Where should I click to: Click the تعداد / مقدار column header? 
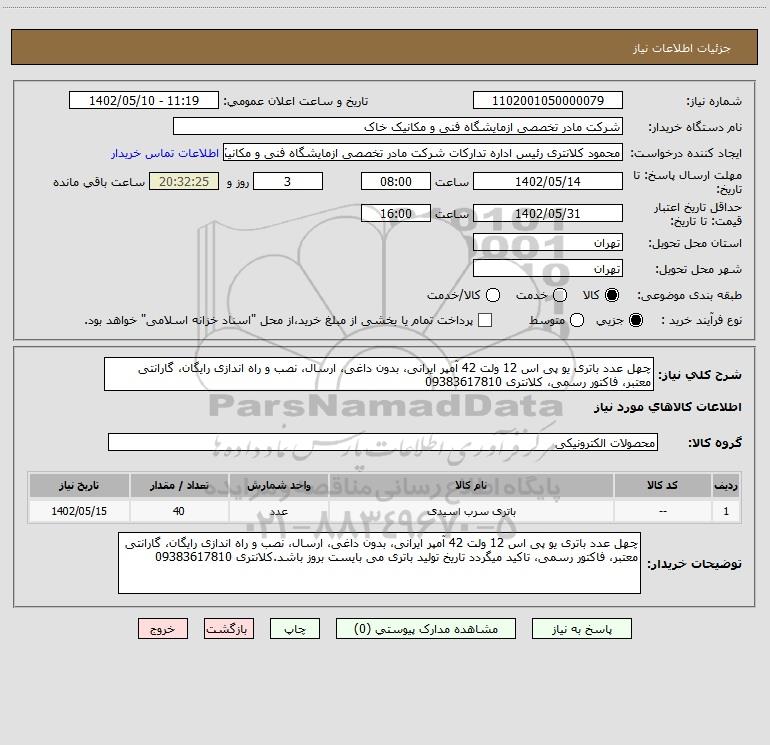coord(179,485)
